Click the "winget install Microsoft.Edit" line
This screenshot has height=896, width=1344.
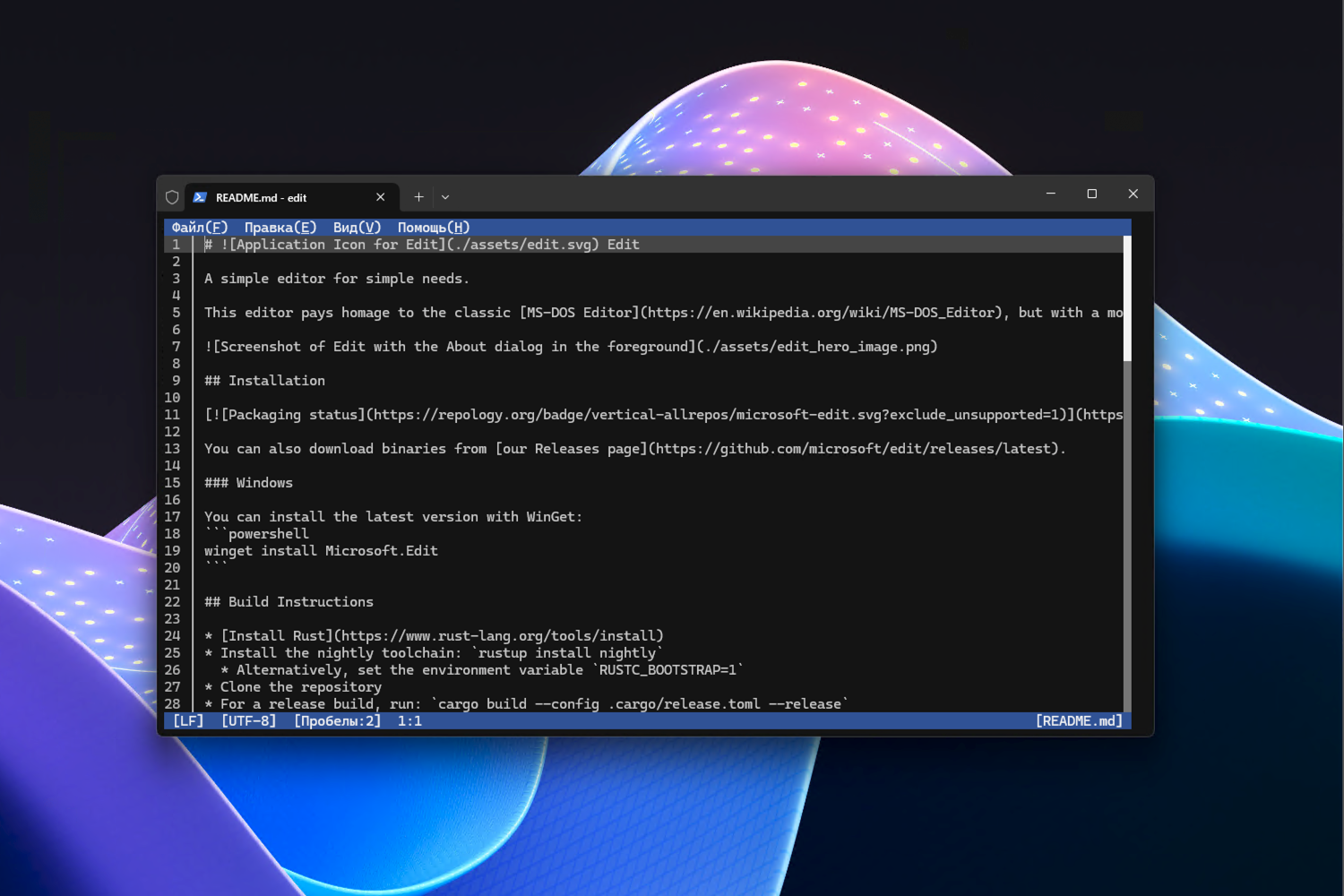[321, 551]
